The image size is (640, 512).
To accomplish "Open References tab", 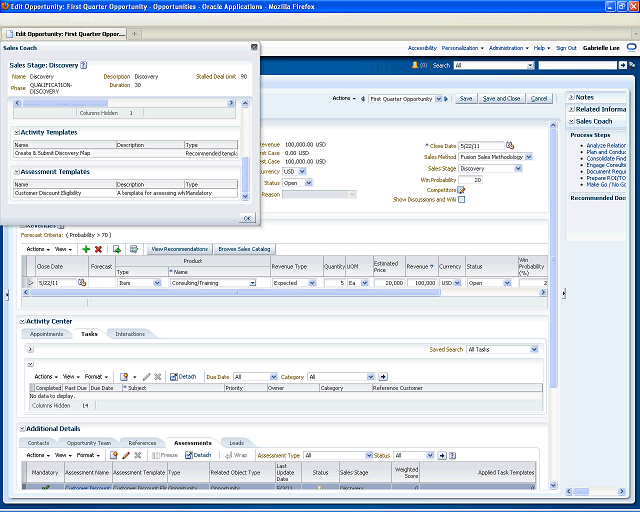I will [142, 443].
